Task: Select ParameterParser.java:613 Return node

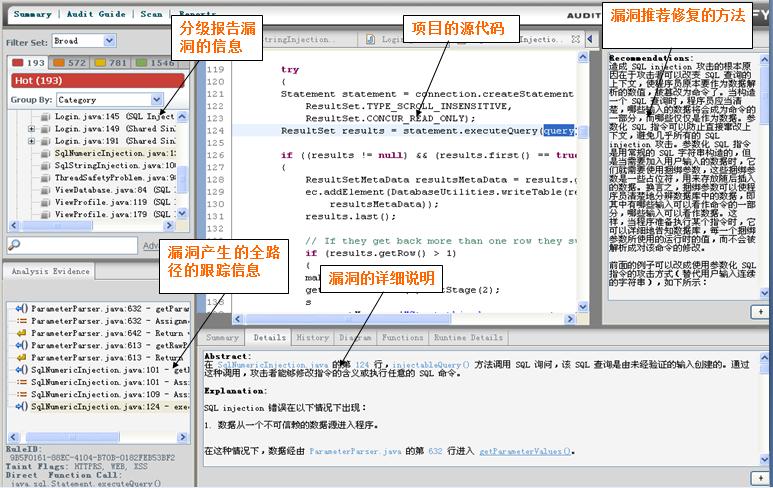Action: tap(98, 358)
